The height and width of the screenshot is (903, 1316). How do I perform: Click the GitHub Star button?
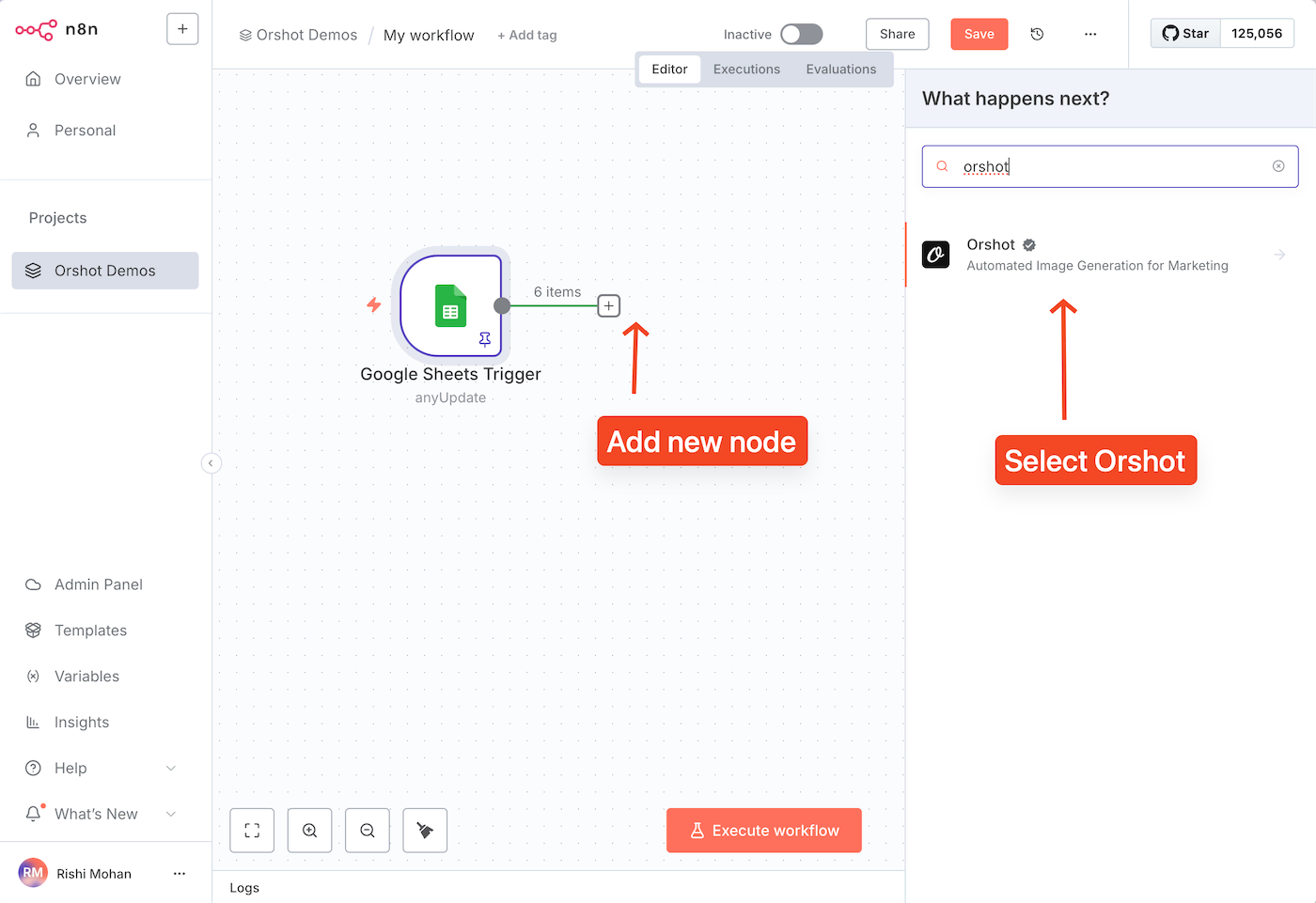[1185, 33]
